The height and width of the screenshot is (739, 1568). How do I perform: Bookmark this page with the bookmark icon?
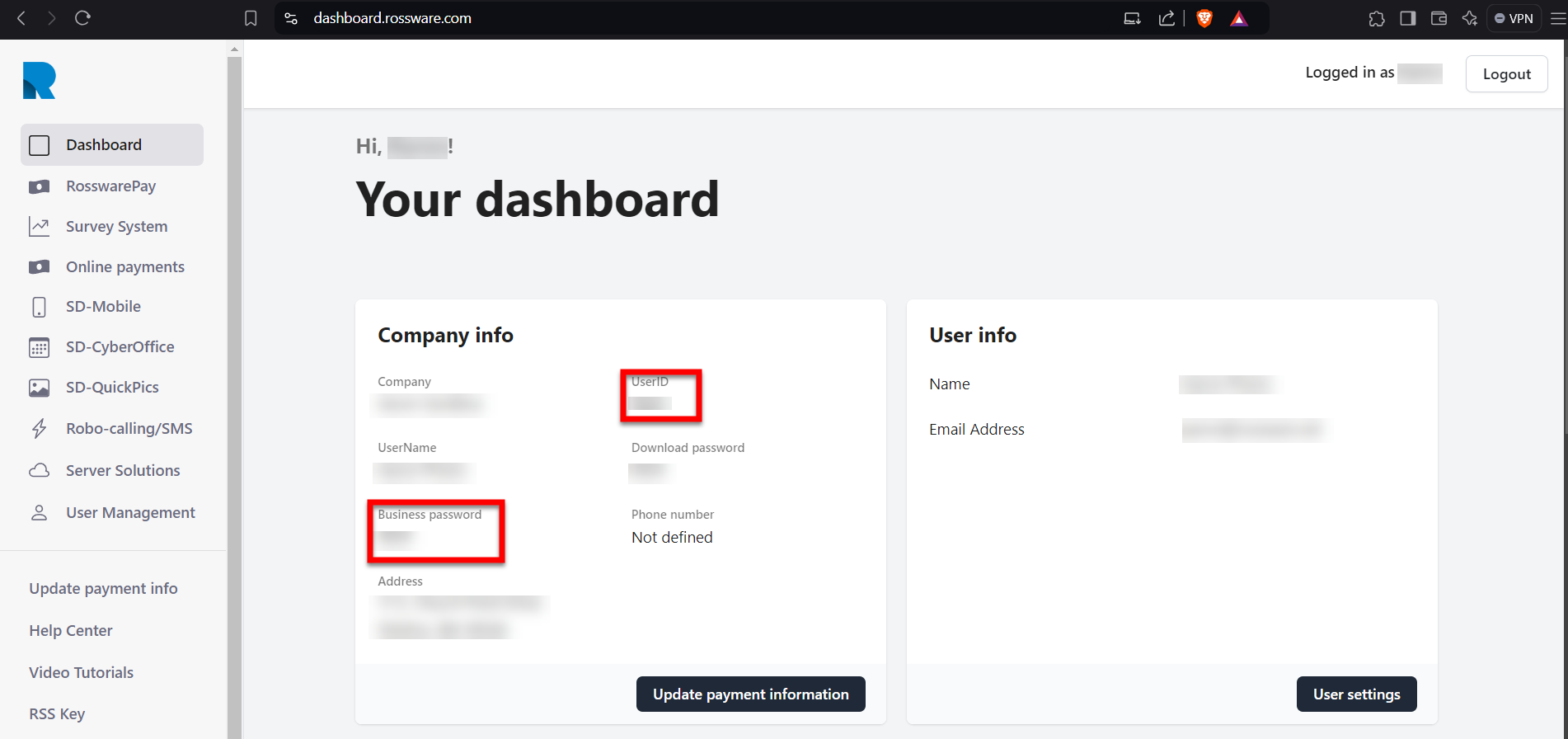[x=251, y=18]
